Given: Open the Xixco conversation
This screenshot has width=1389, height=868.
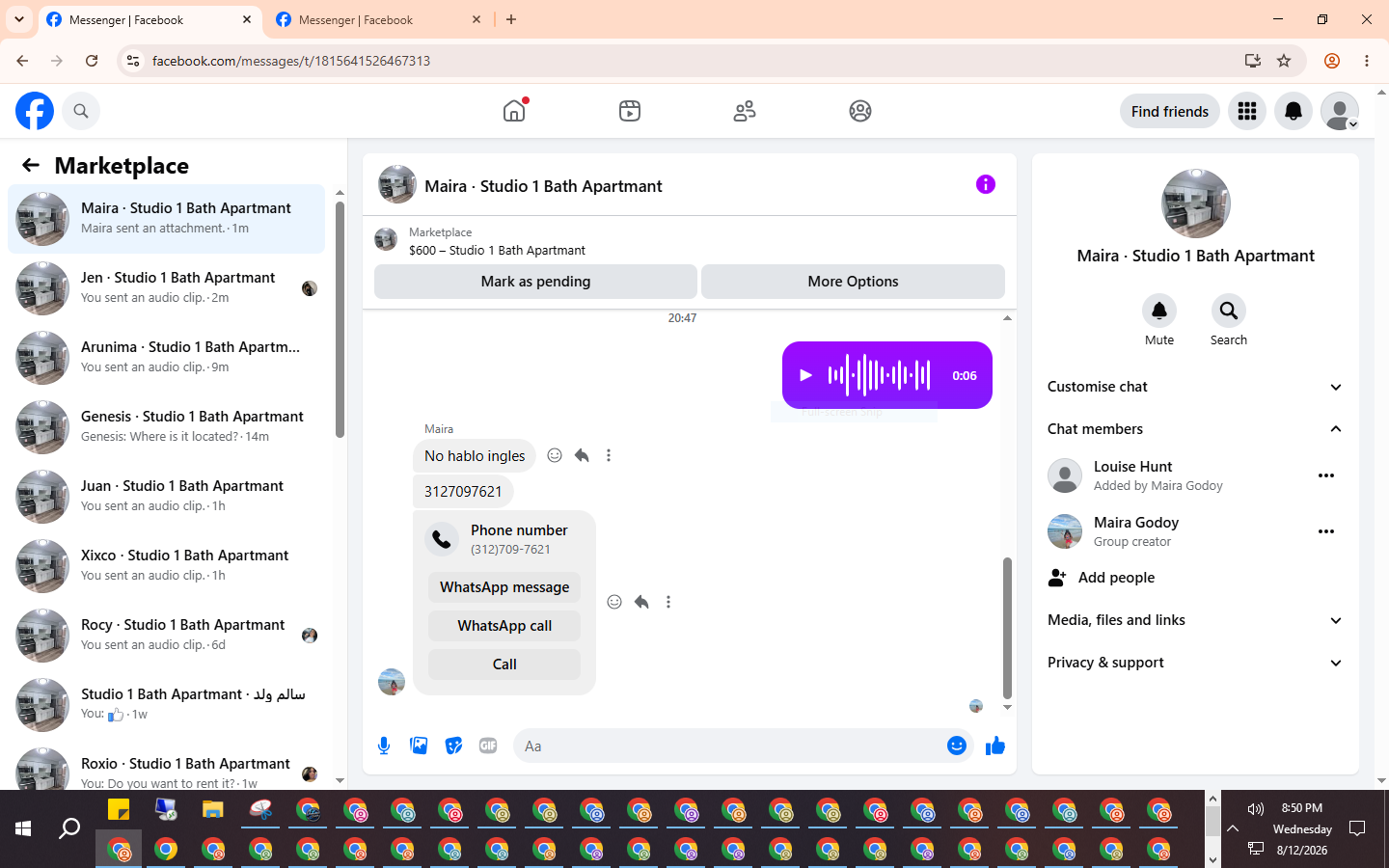Looking at the screenshot, I should pos(166,566).
